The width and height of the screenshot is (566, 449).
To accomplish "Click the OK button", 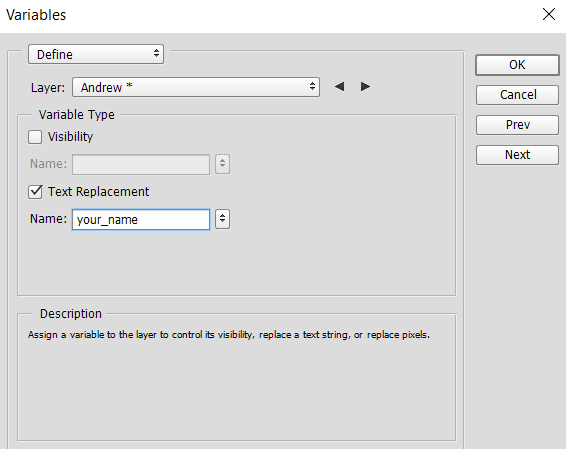I will [x=517, y=65].
